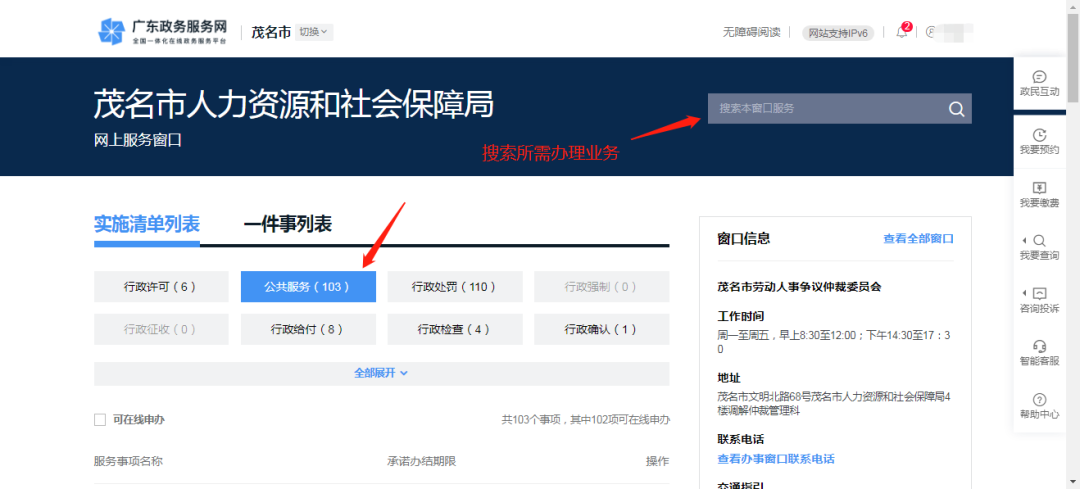
Task: Open 我要查询 sidebar icon
Action: click(x=1039, y=247)
